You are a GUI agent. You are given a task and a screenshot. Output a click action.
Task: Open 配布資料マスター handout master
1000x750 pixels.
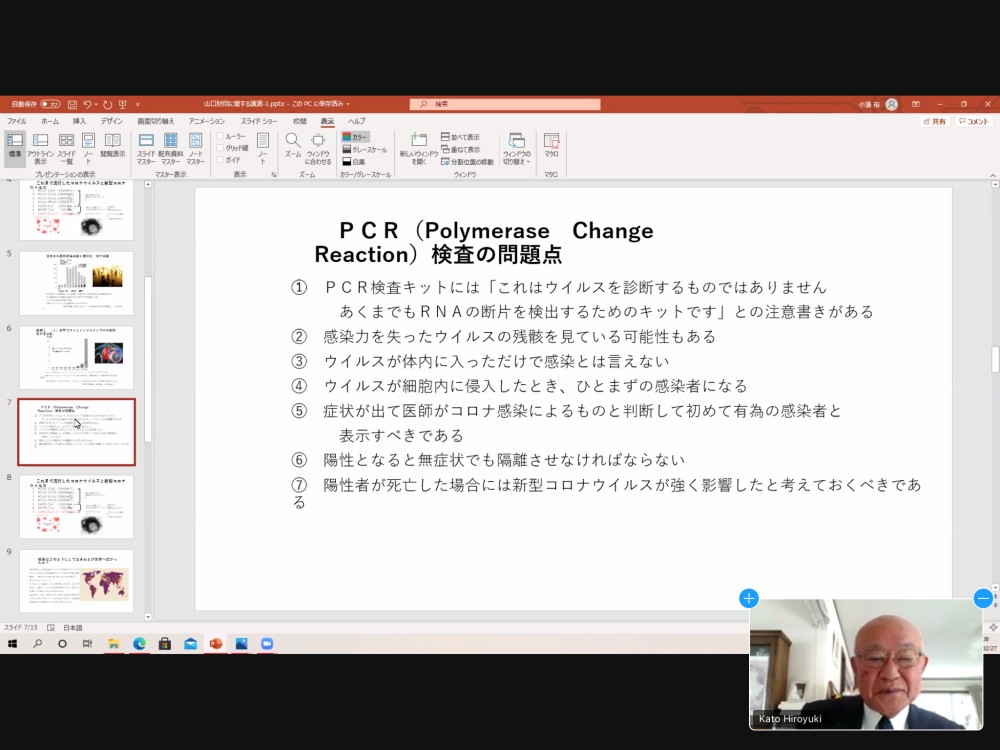(170, 147)
